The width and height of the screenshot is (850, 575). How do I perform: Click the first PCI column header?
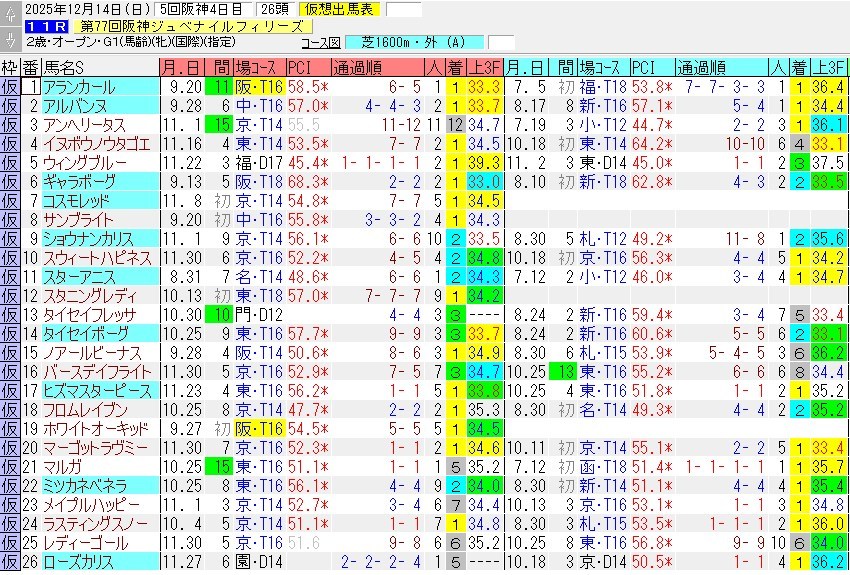(x=301, y=68)
